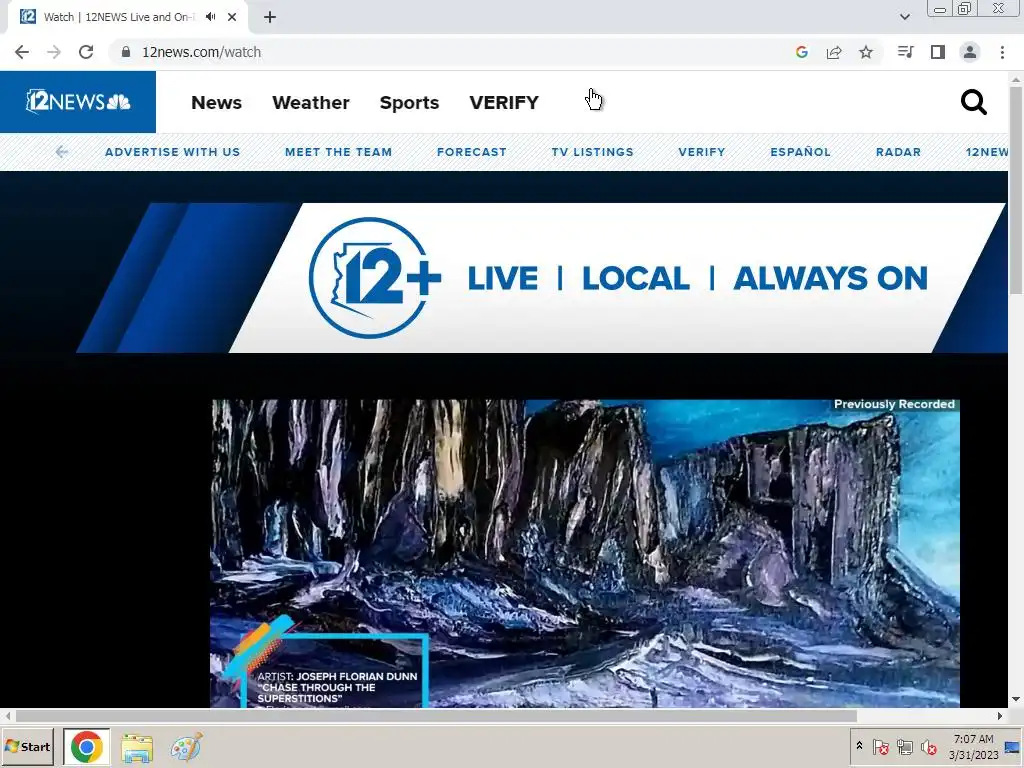Screen dimensions: 1024x768
Task: Click the Show desktop tray icon
Action: (1012, 746)
